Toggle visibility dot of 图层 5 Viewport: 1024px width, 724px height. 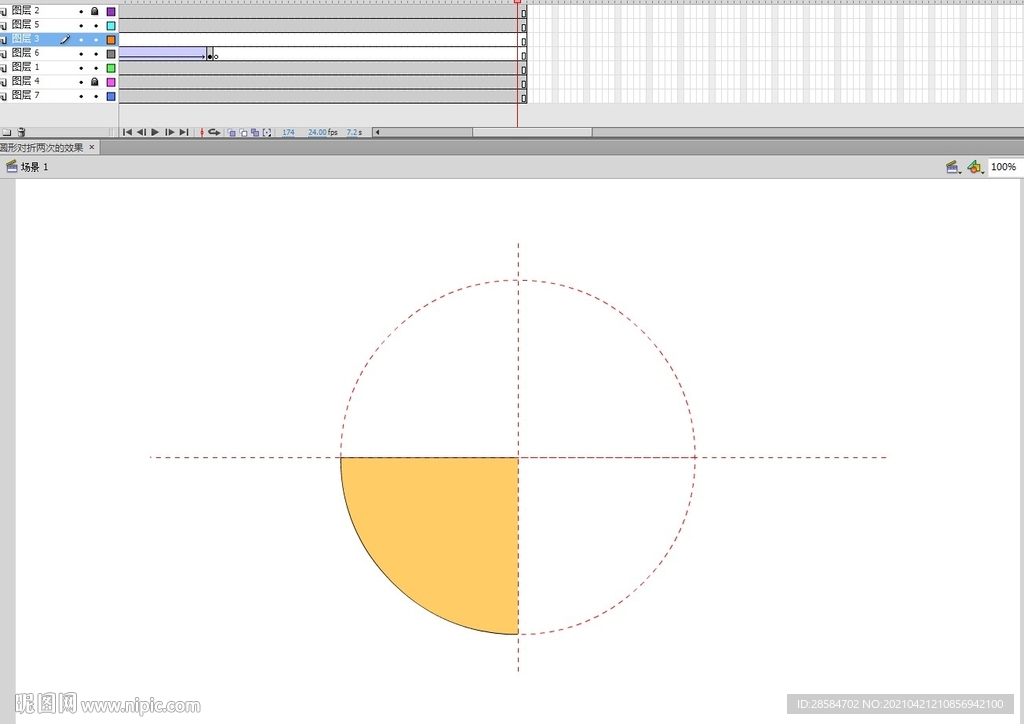81,25
